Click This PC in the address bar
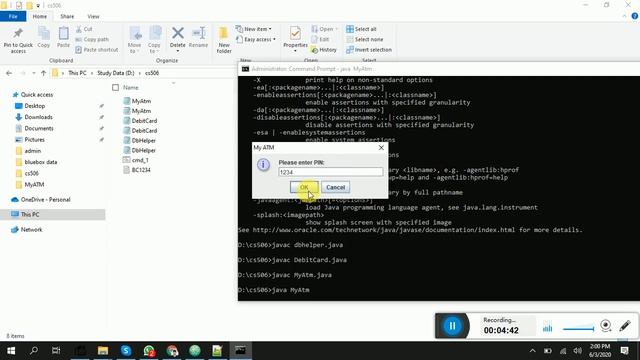The width and height of the screenshot is (640, 360). (77, 73)
